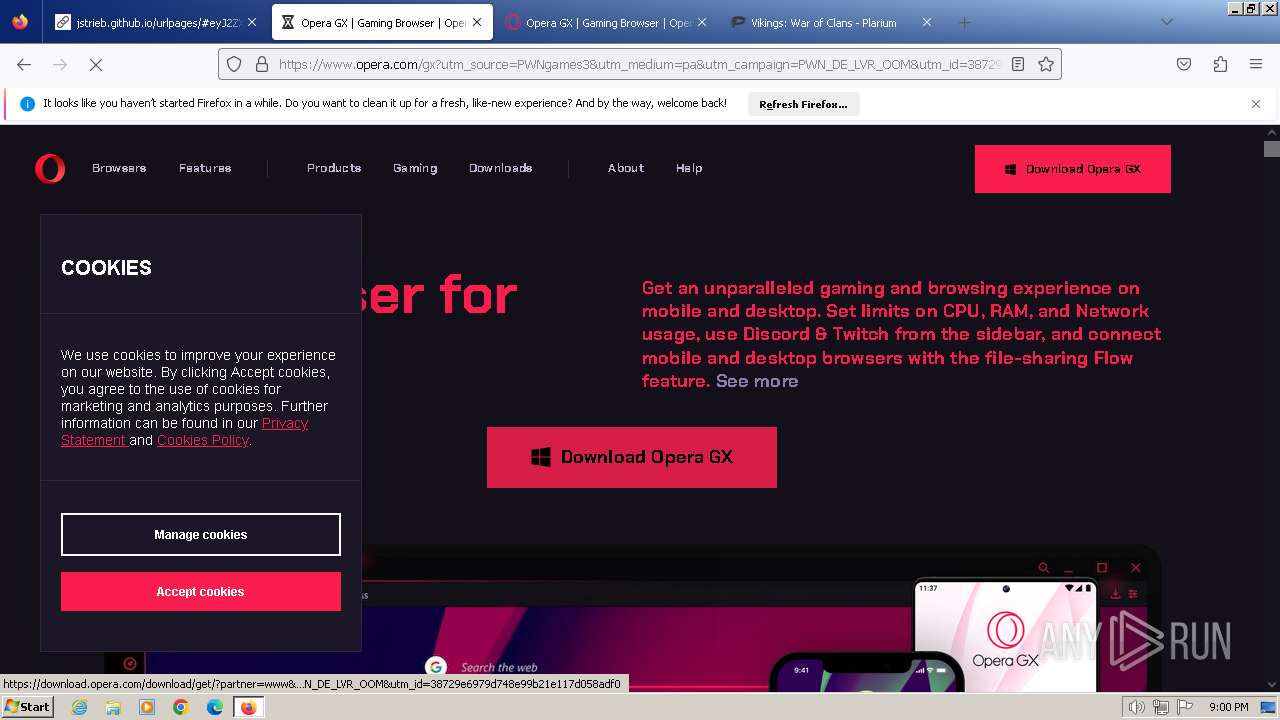
Task: Click the Firefox icon in the tab bar
Action: 20,22
